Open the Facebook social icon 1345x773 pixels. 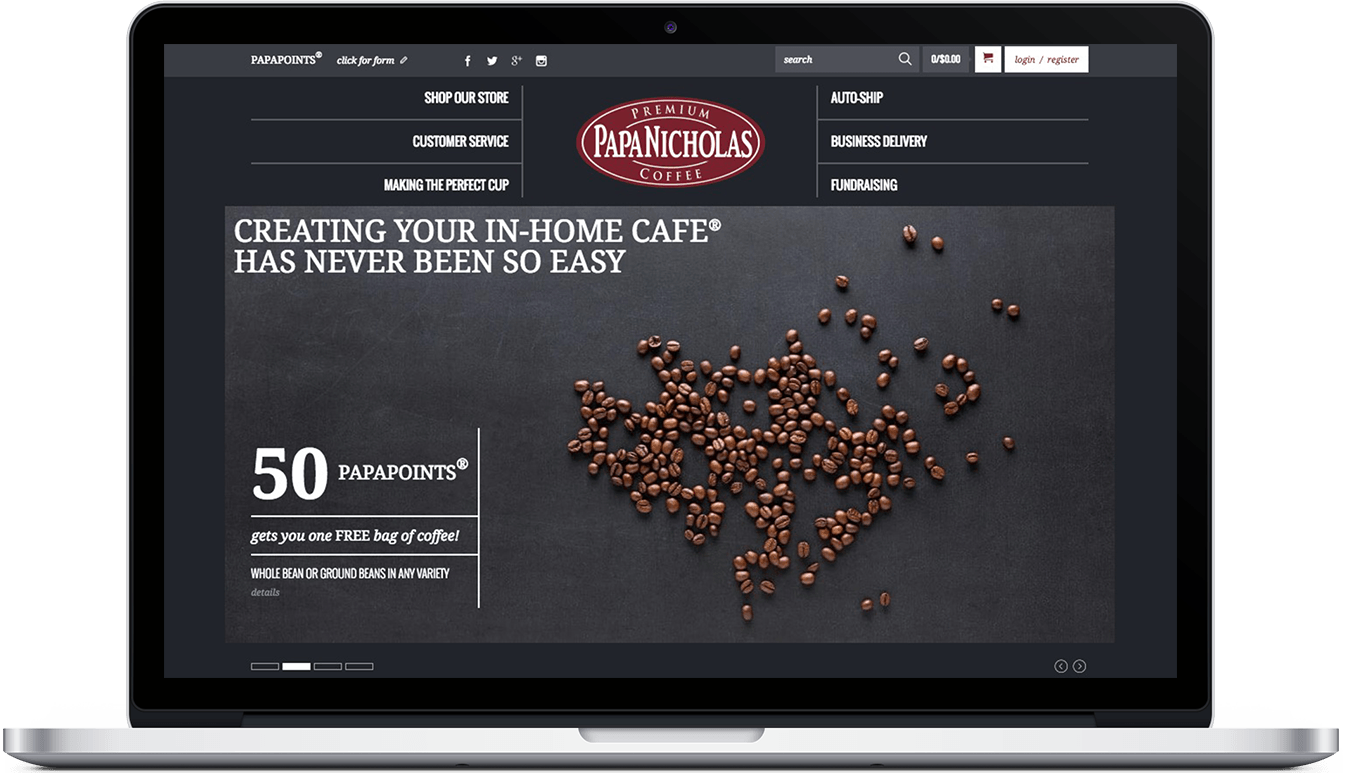(x=467, y=61)
